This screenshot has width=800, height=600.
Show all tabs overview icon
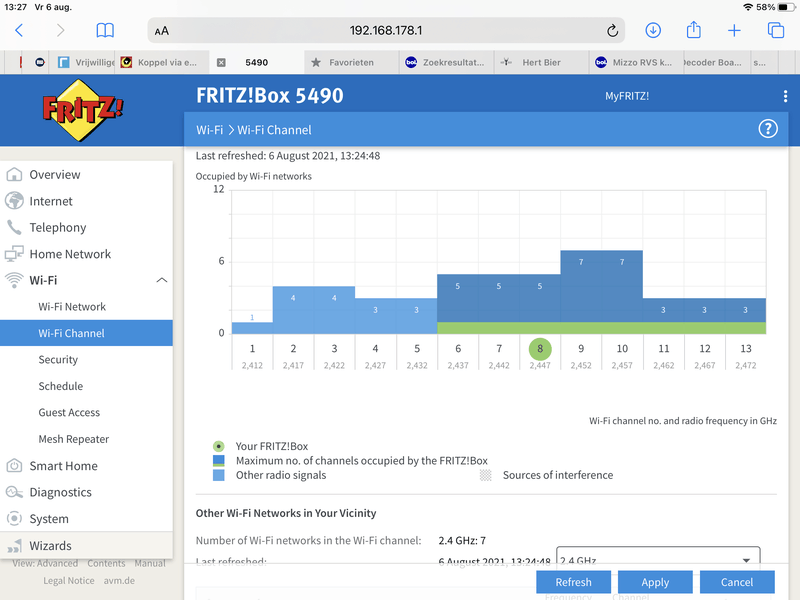click(776, 31)
